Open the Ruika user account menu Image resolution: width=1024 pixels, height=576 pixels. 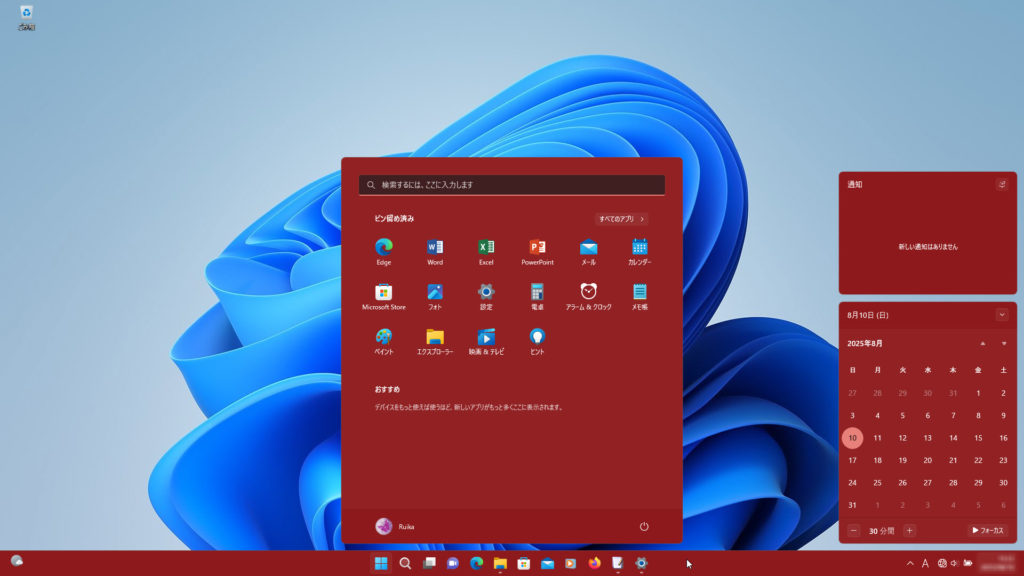pyautogui.click(x=395, y=526)
